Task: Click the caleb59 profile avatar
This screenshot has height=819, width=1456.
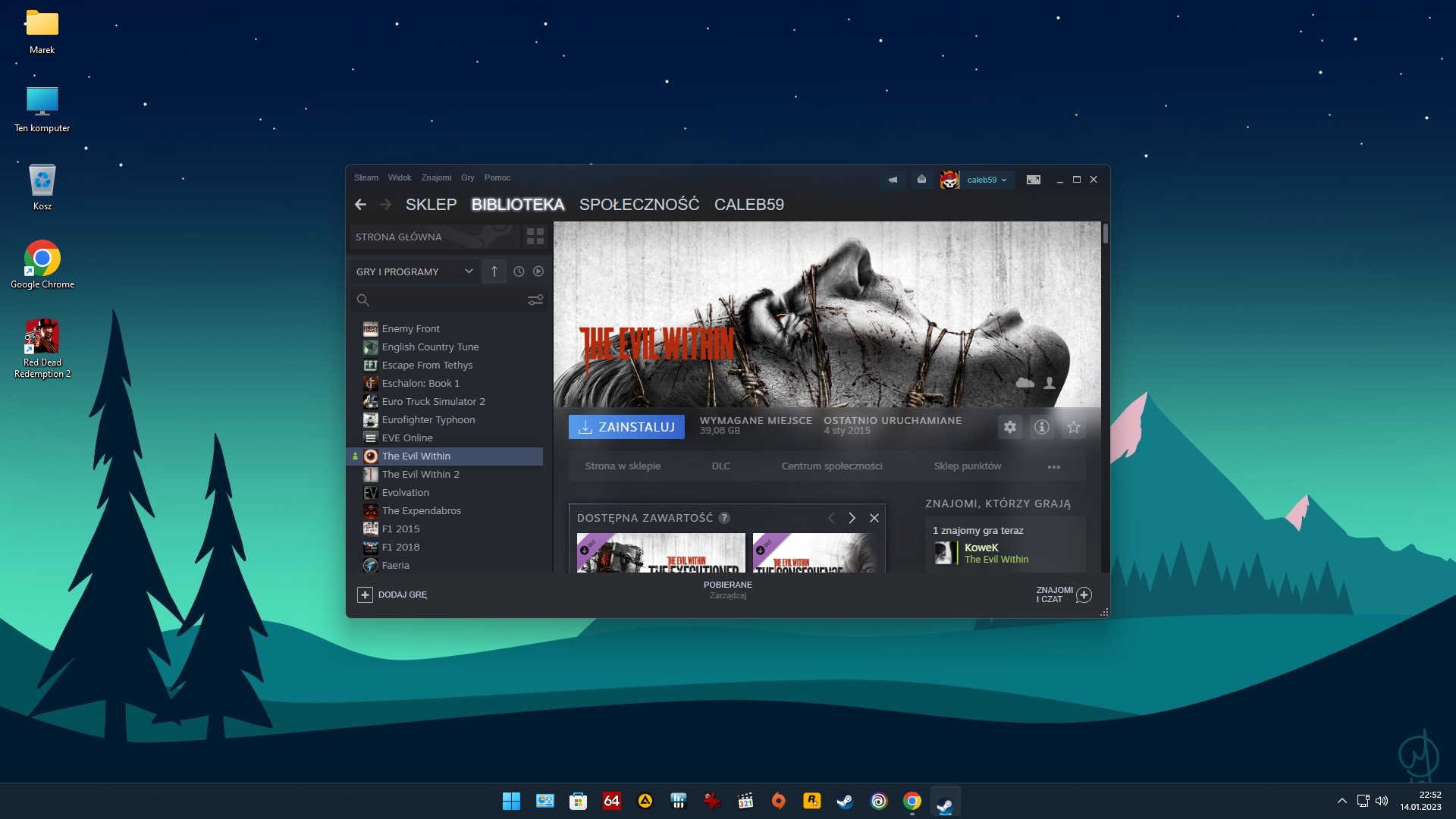Action: tap(949, 180)
